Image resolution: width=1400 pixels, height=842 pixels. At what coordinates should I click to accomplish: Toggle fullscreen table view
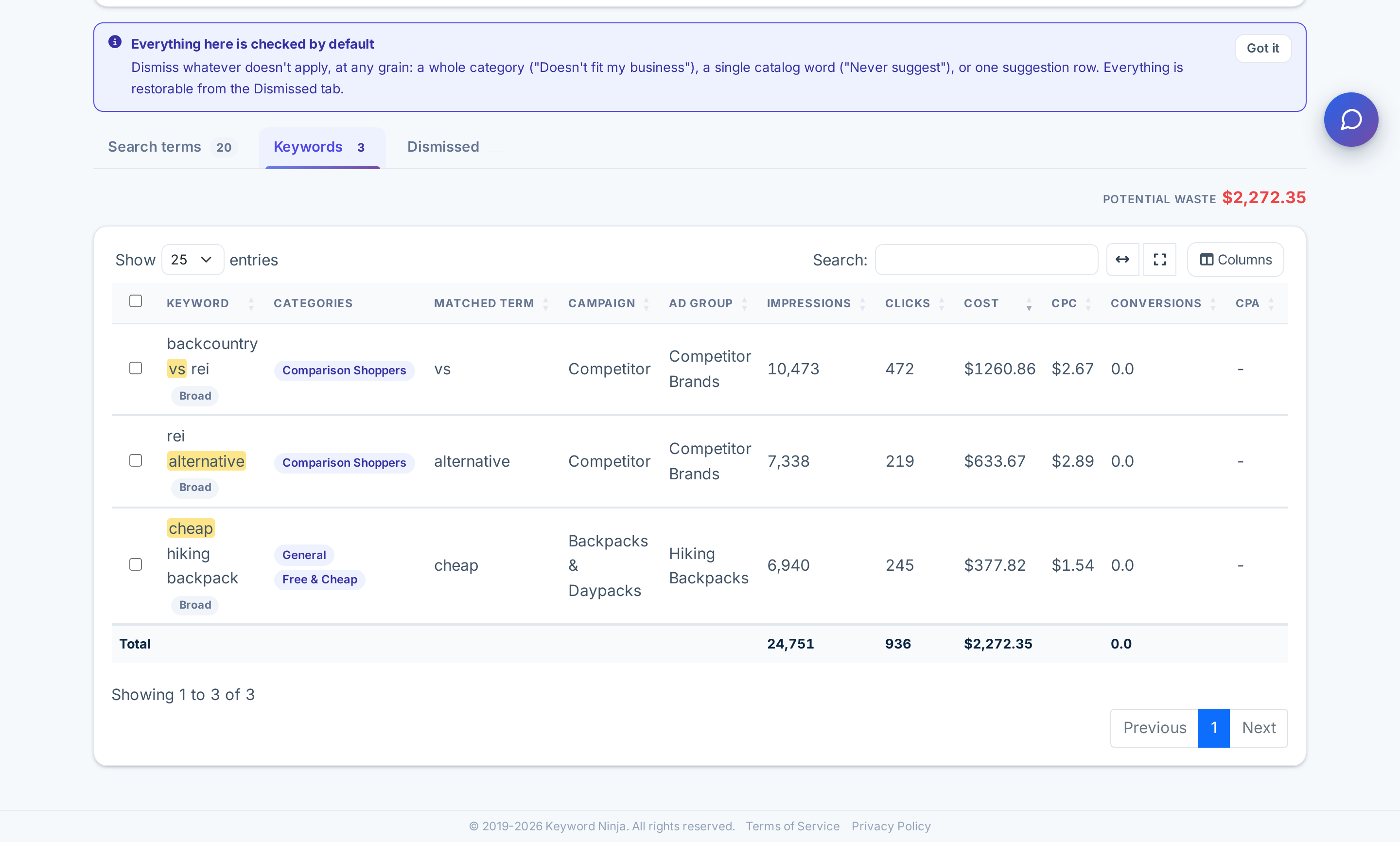[x=1159, y=260]
